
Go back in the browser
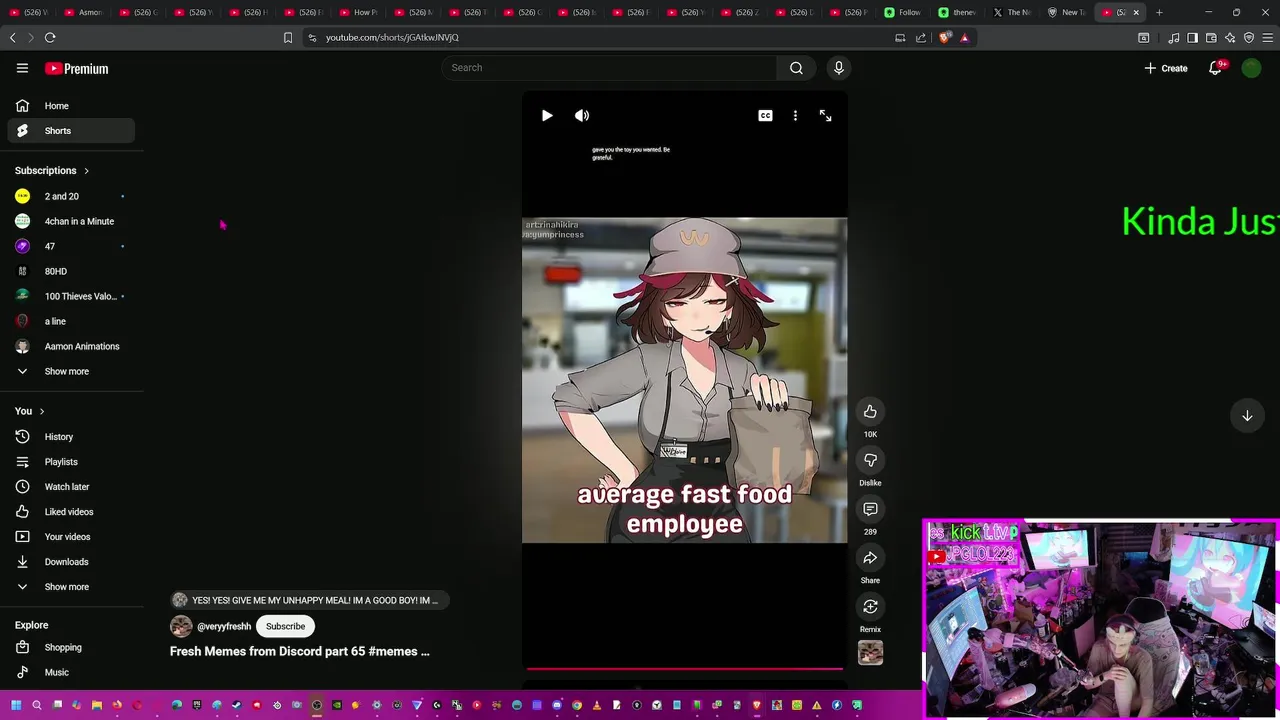[x=12, y=37]
